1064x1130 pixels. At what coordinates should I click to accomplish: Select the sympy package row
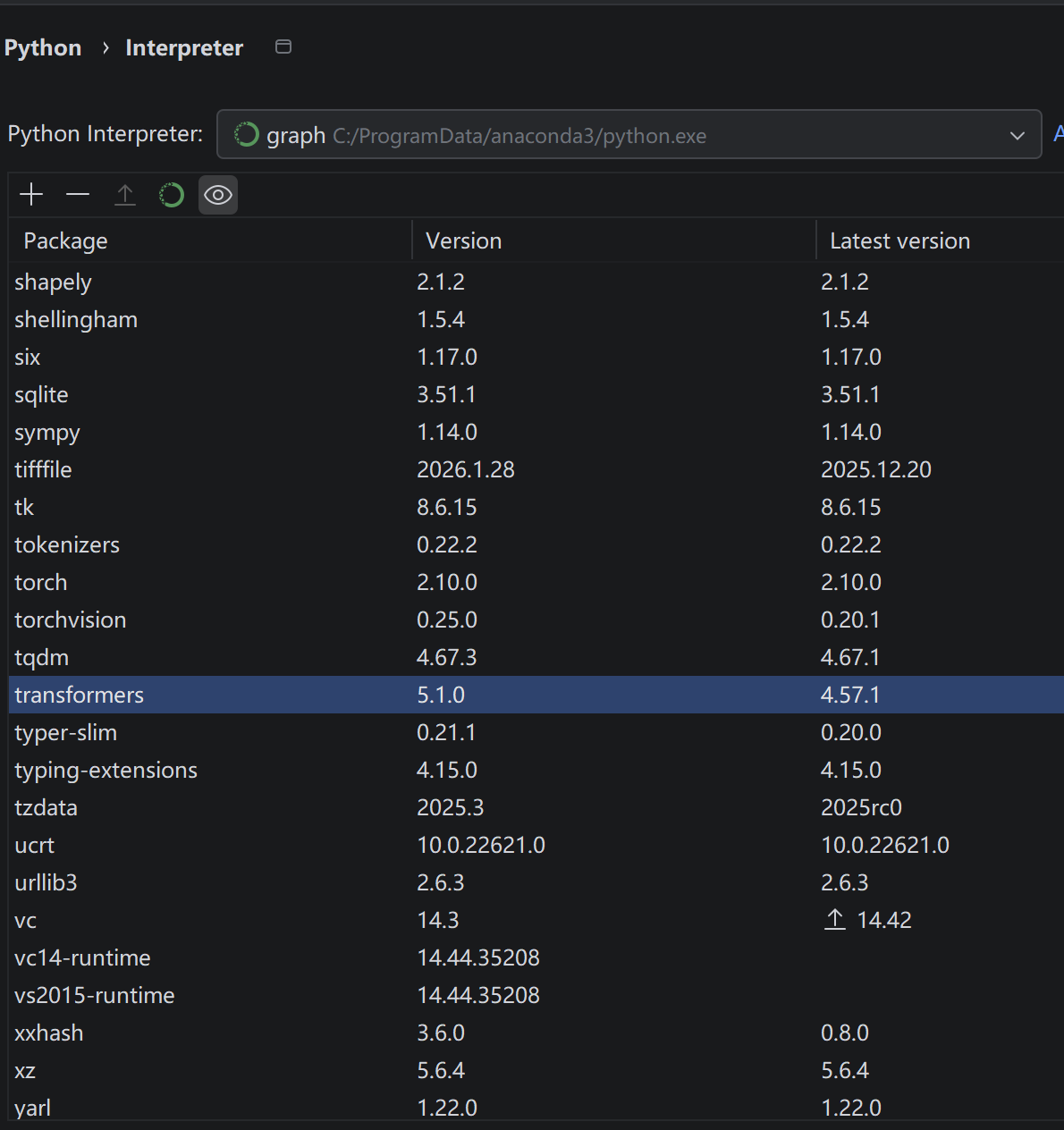click(536, 432)
